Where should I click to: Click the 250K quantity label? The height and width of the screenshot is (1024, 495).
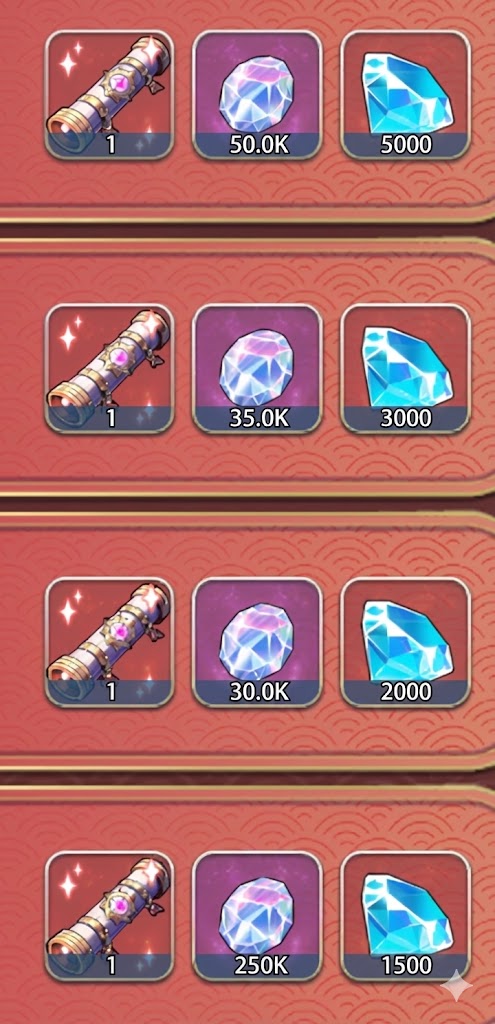(x=258, y=966)
